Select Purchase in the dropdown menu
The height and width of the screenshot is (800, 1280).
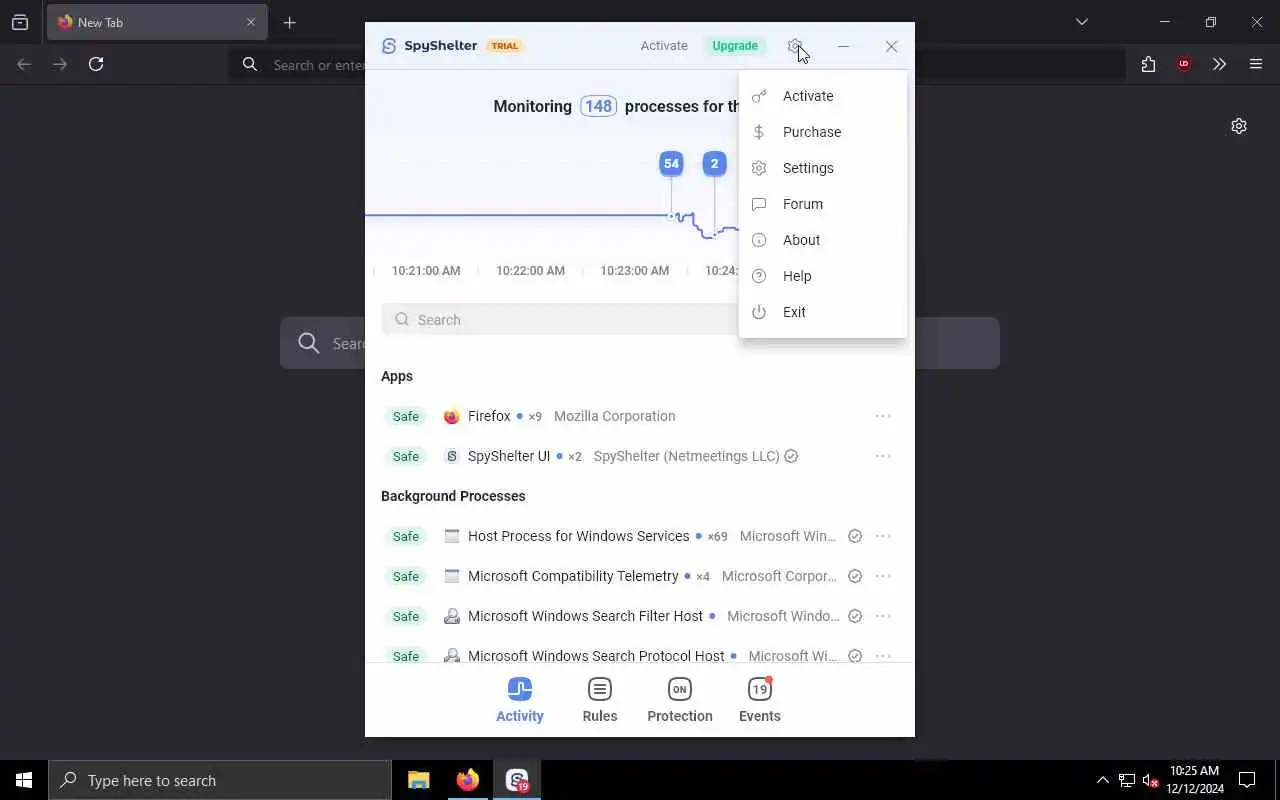[x=823, y=132]
